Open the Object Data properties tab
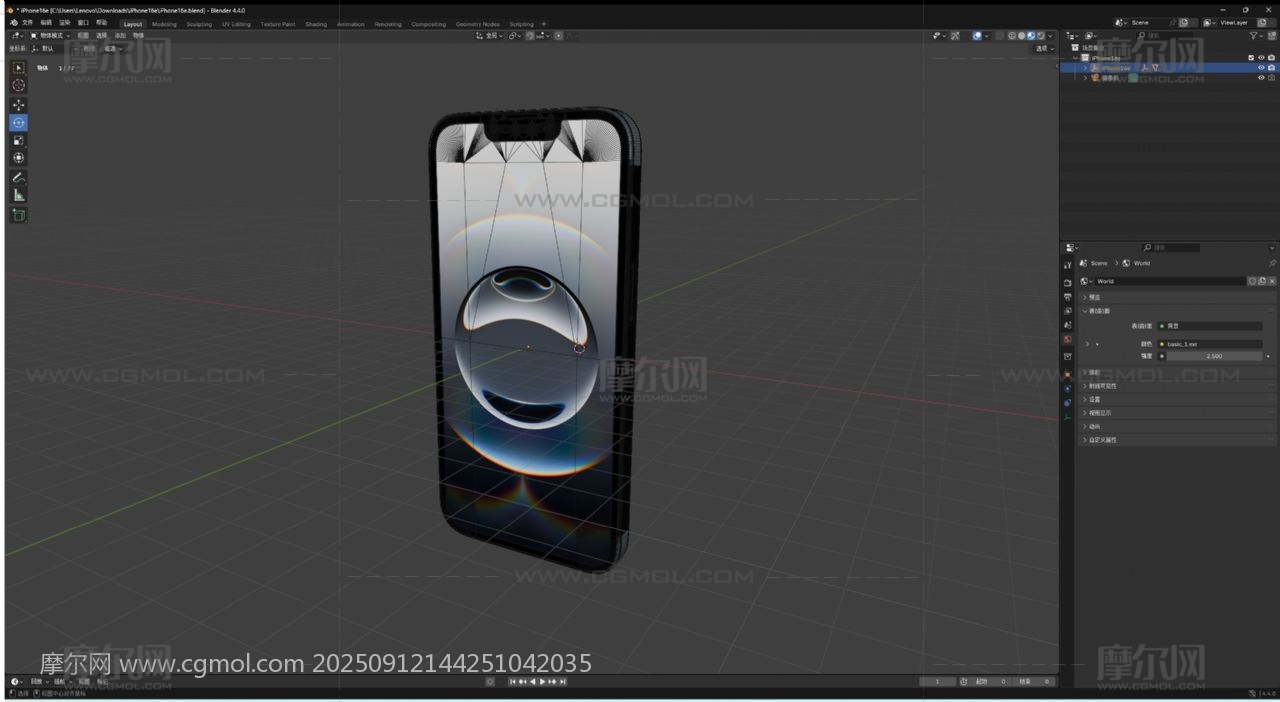The height and width of the screenshot is (702, 1280). [1068, 417]
